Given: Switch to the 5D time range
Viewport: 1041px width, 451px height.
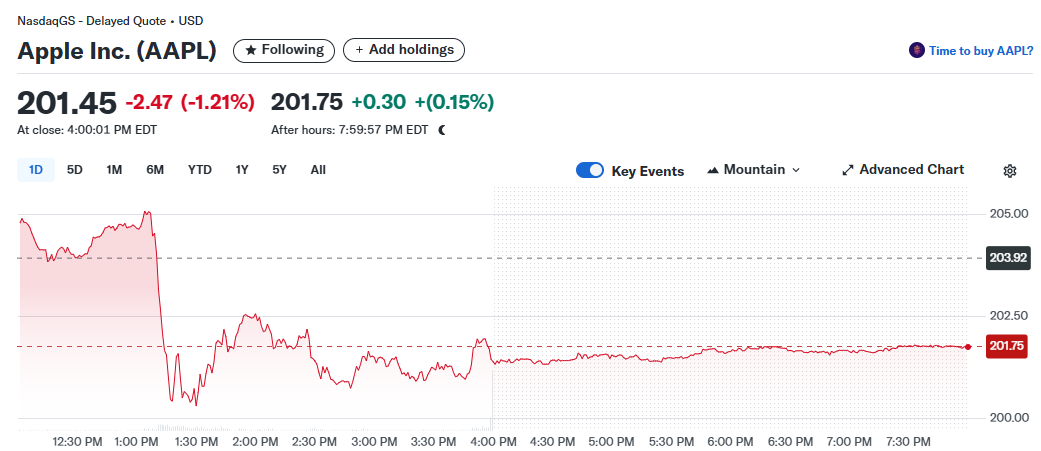Looking at the screenshot, I should coord(75,170).
